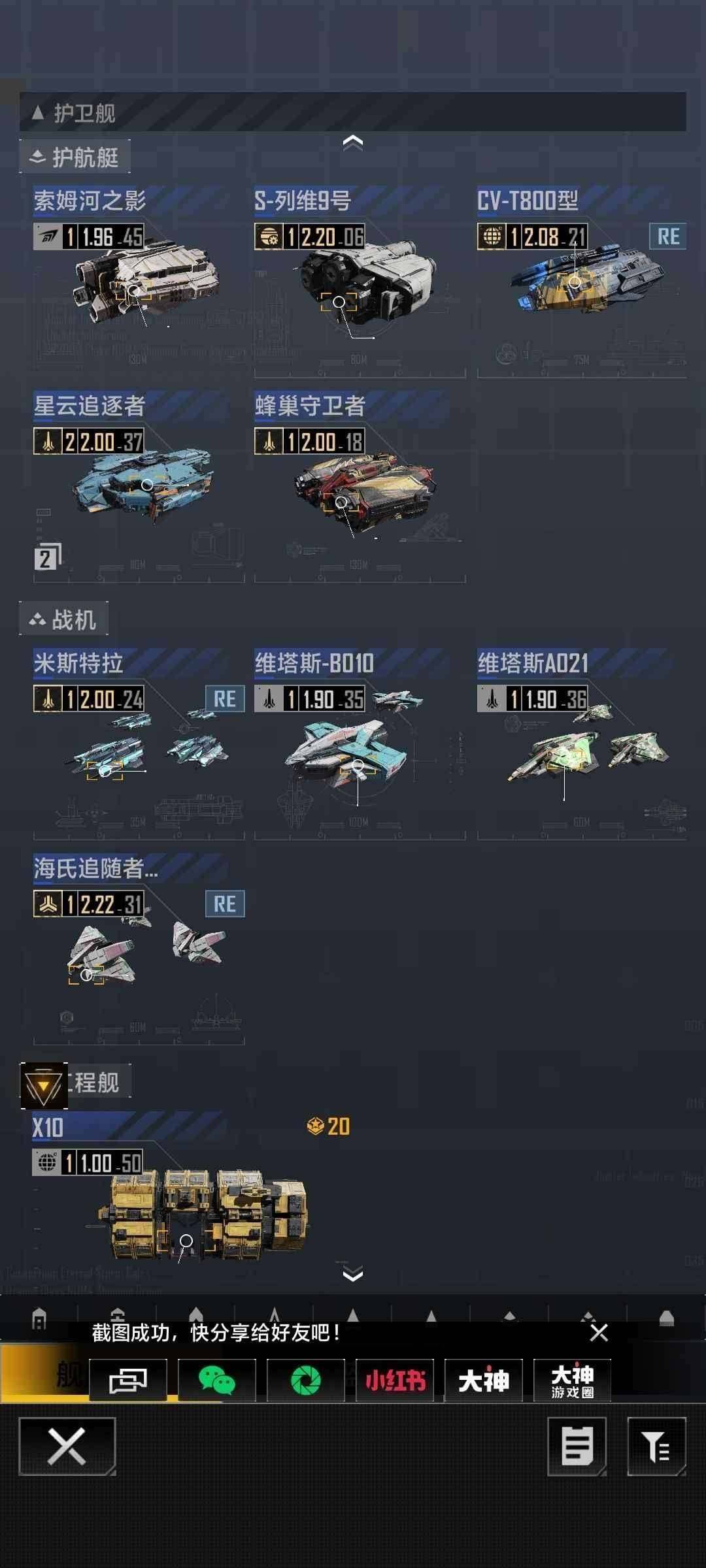Viewport: 706px width, 1568px height.
Task: Toggle the RE badge on 米斯特拉
Action: tap(225, 699)
